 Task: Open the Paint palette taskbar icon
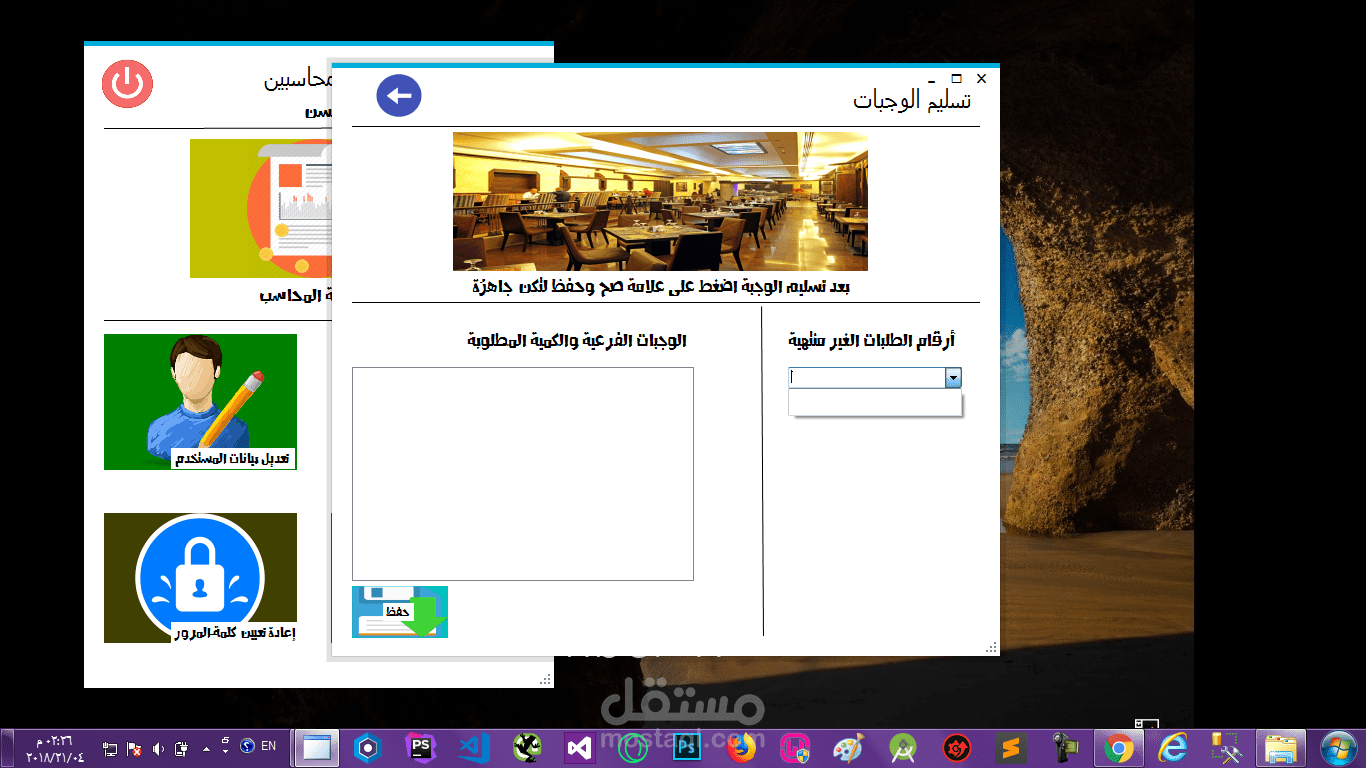click(x=849, y=747)
